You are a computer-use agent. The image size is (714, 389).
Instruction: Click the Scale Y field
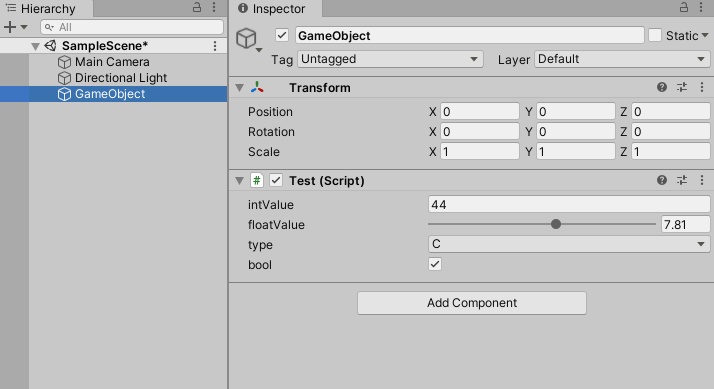(x=576, y=152)
